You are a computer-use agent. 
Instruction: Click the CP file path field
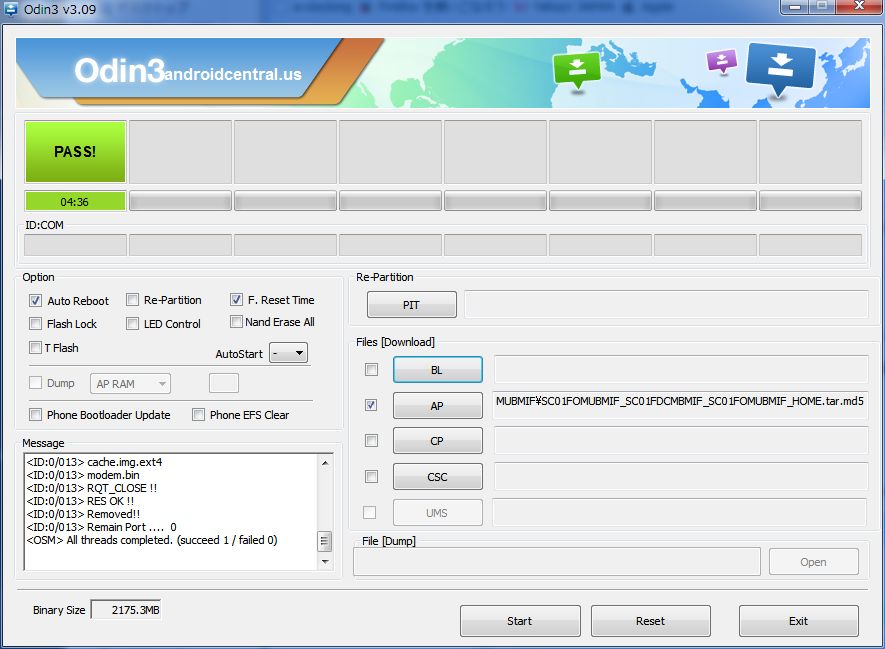tap(680, 441)
